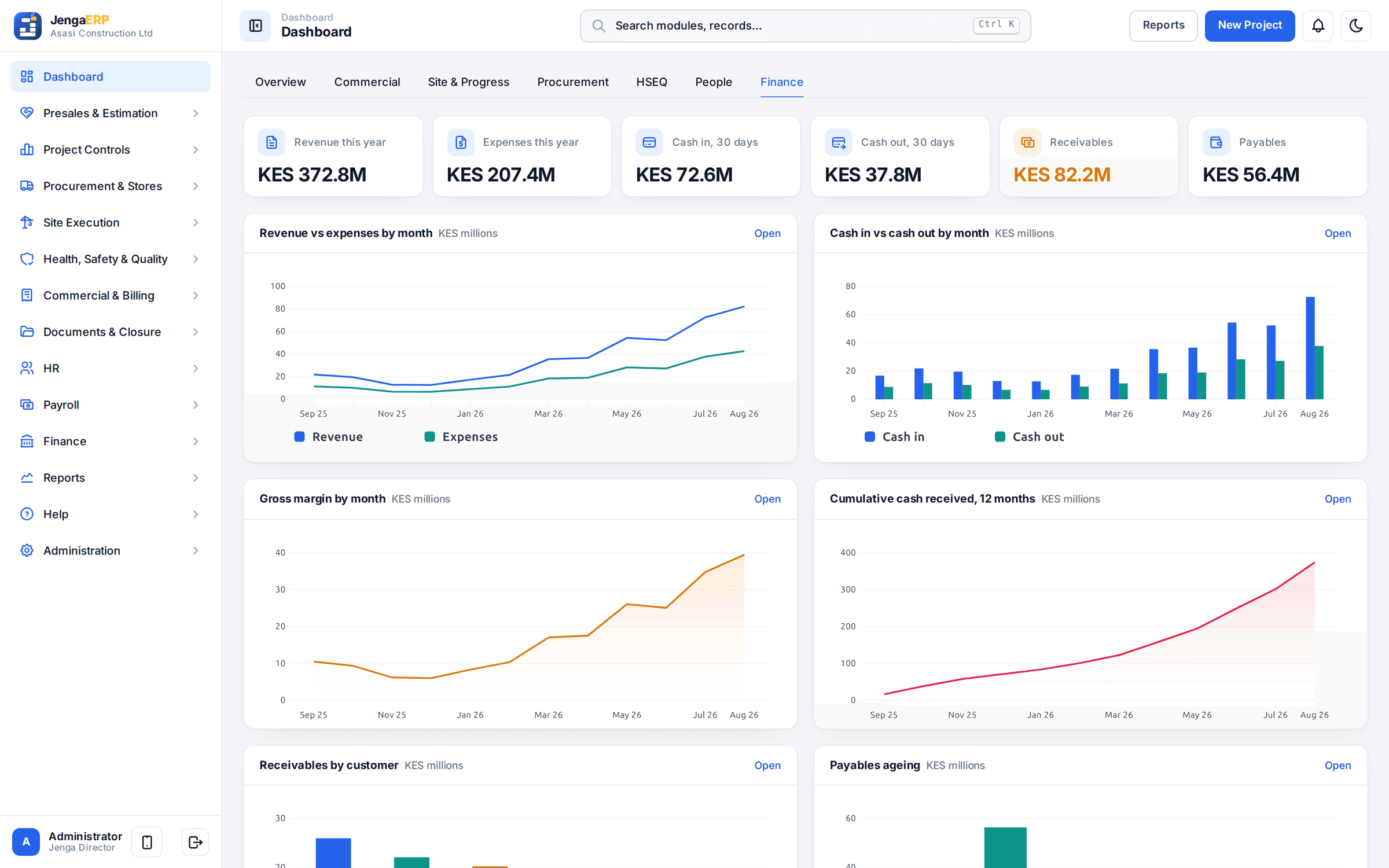The image size is (1389, 868).
Task: Click the Administration gear icon
Action: [x=27, y=550]
